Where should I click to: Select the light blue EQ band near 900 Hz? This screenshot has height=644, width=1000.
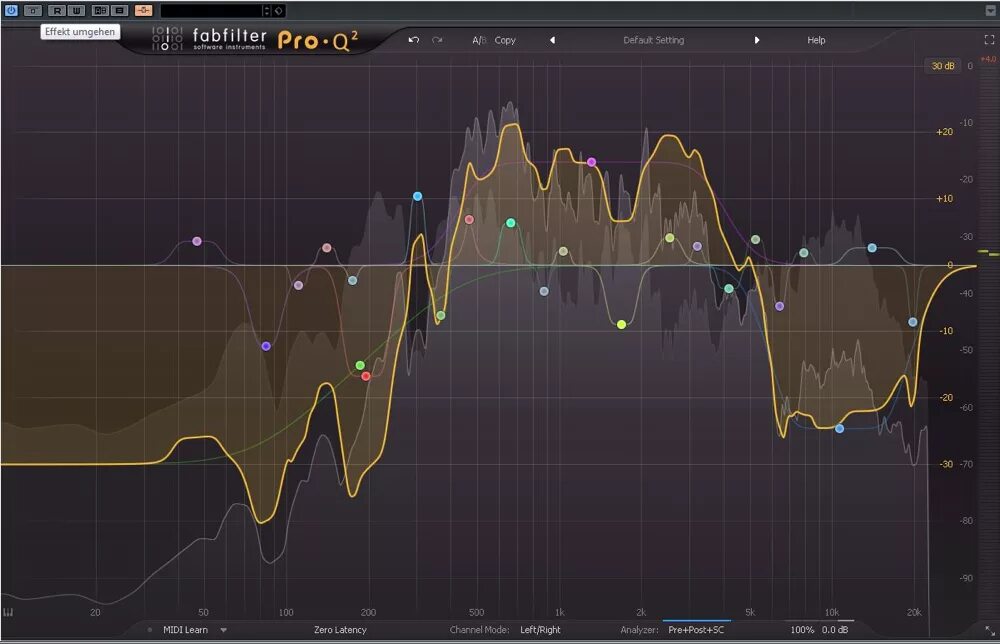pos(544,291)
